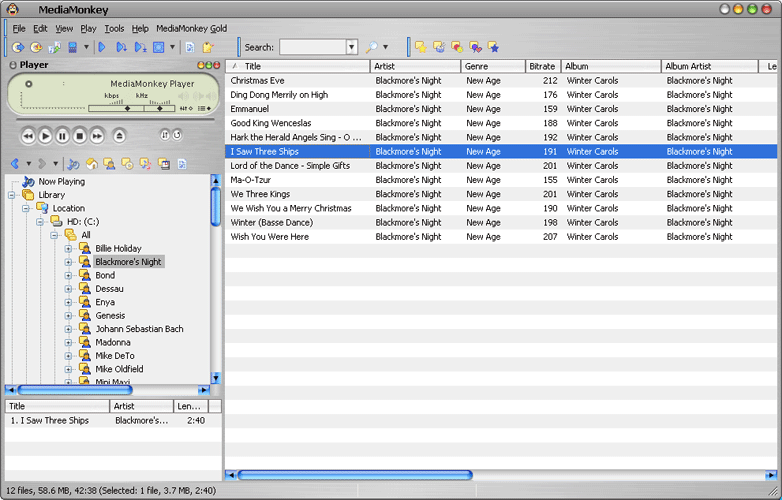
Task: Open Now Playing from navigation toolbar icon
Action: click(x=73, y=164)
